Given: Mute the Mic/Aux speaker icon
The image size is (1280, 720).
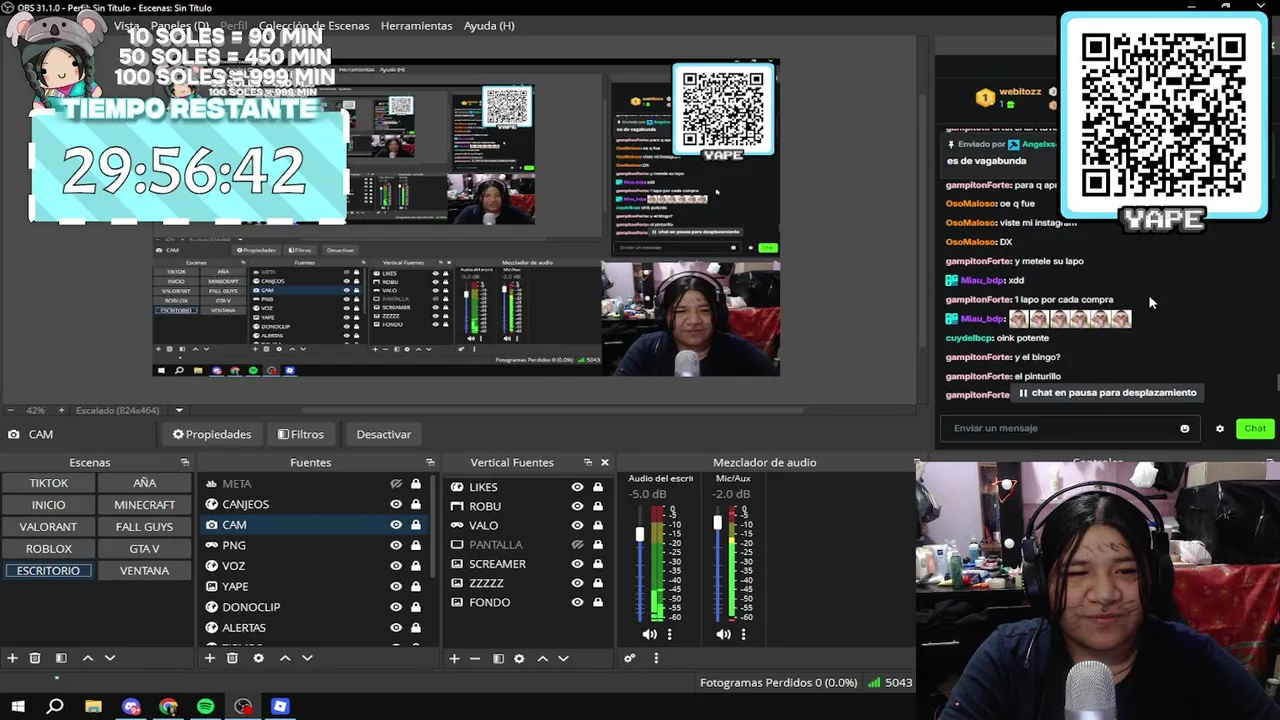Looking at the screenshot, I should pyautogui.click(x=723, y=634).
